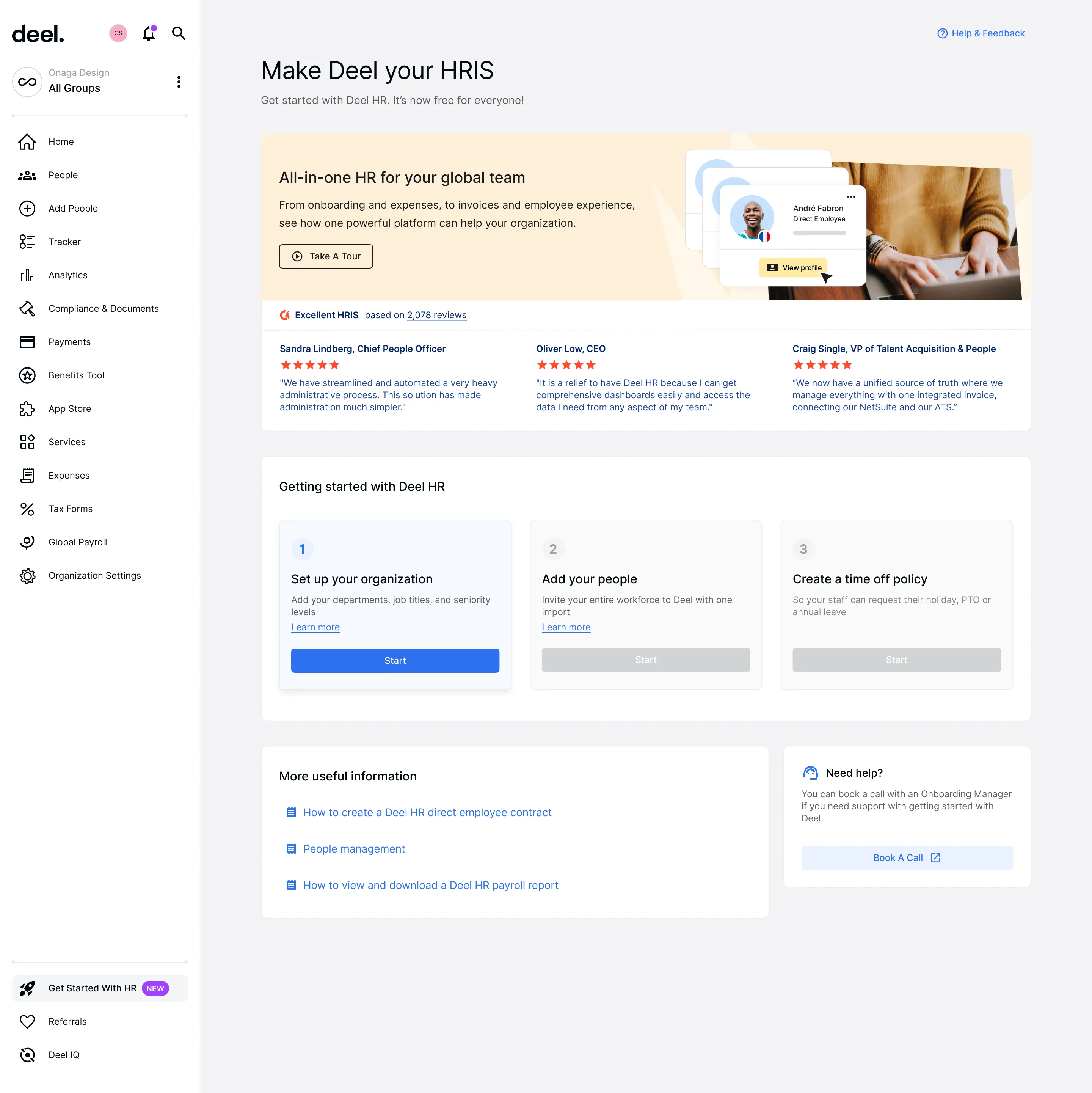The height and width of the screenshot is (1093, 1092).
Task: Click the step 1 number badge
Action: [302, 549]
